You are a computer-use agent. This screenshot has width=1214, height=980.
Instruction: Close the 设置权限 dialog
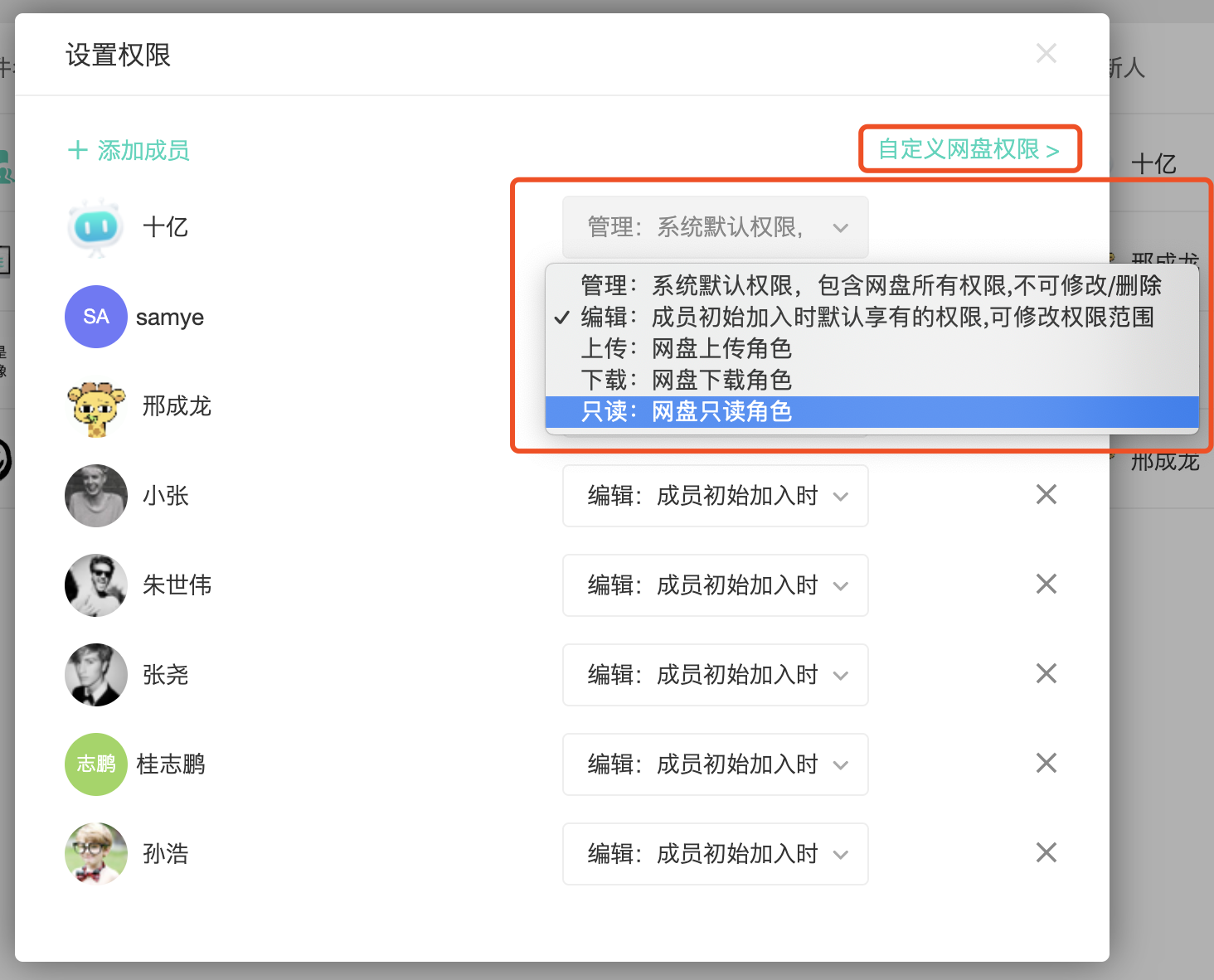[1046, 54]
